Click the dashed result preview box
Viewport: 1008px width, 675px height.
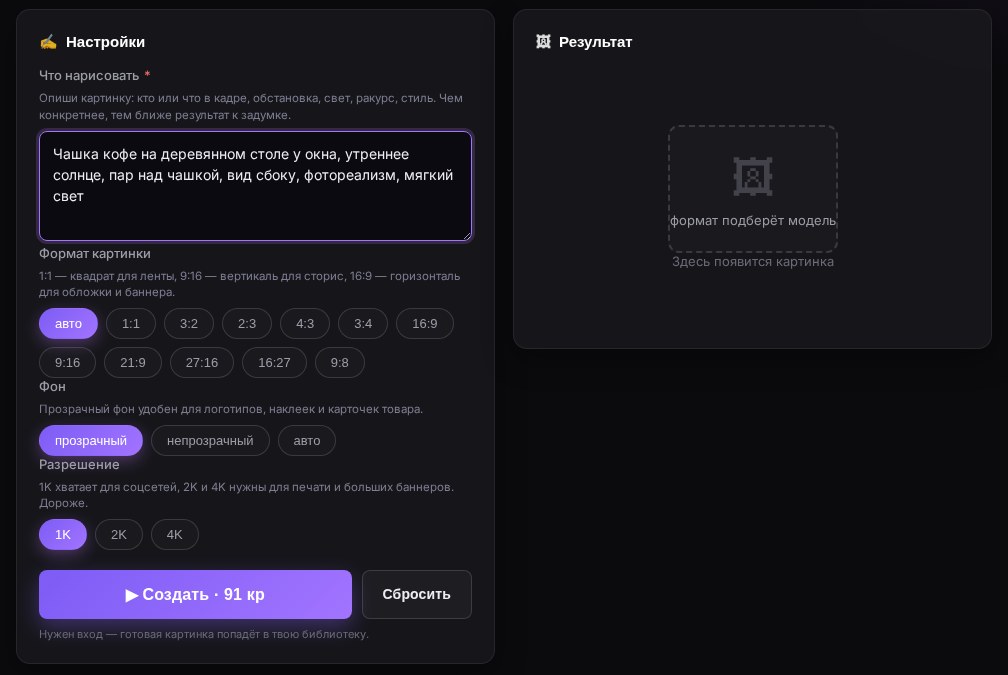[753, 188]
